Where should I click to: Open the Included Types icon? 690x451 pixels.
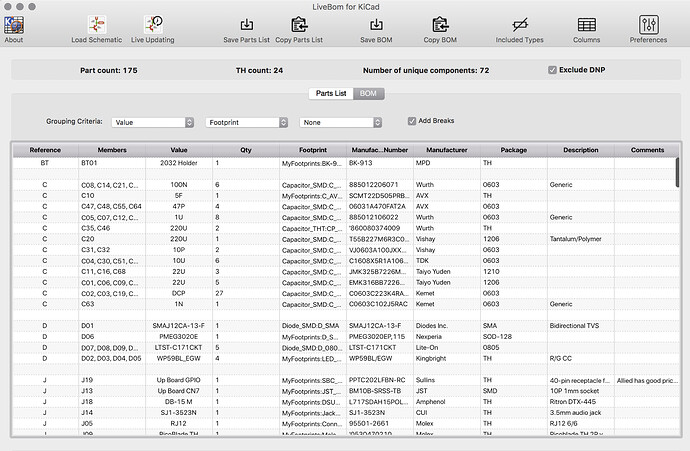pos(520,25)
